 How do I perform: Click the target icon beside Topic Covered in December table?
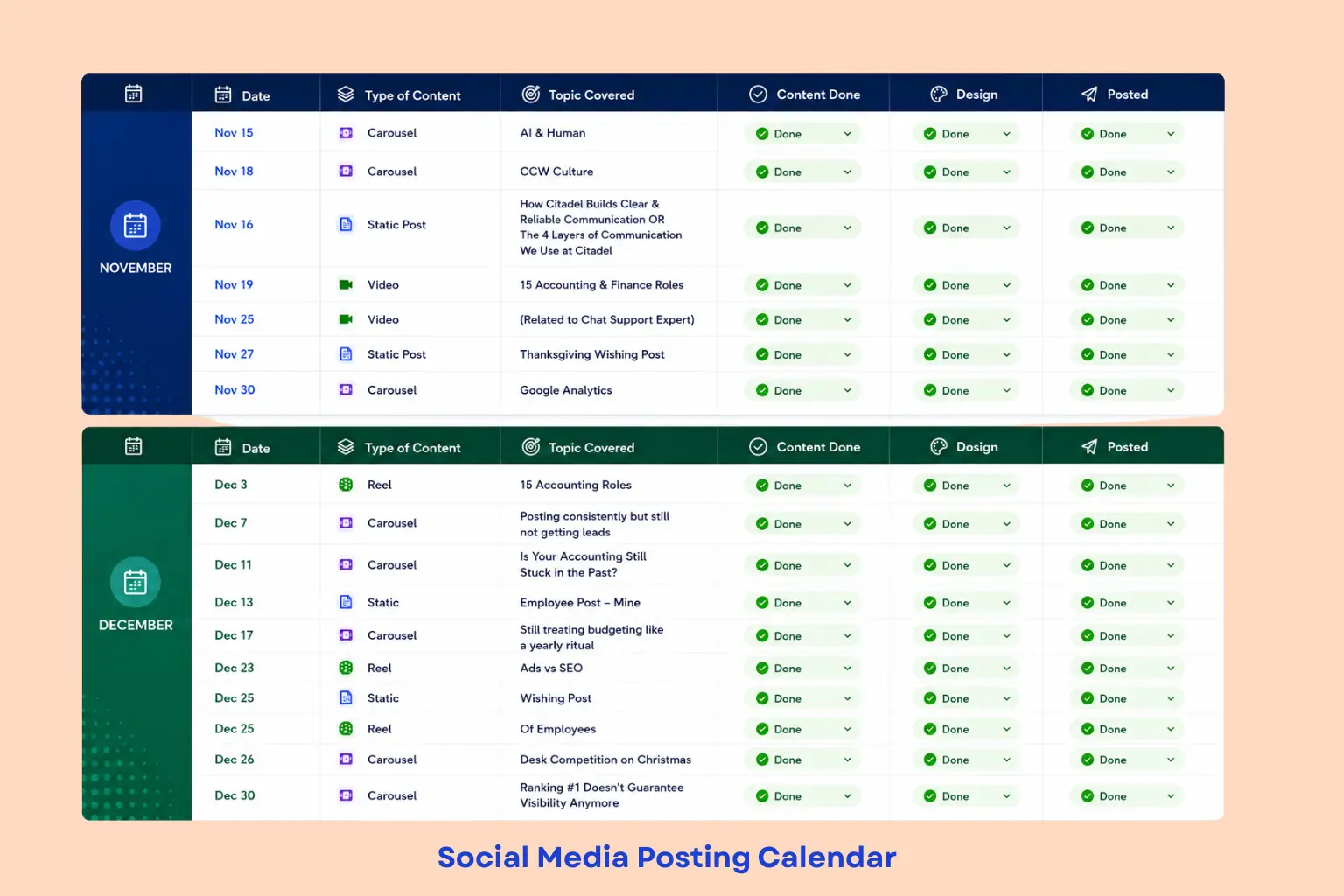pyautogui.click(x=531, y=447)
